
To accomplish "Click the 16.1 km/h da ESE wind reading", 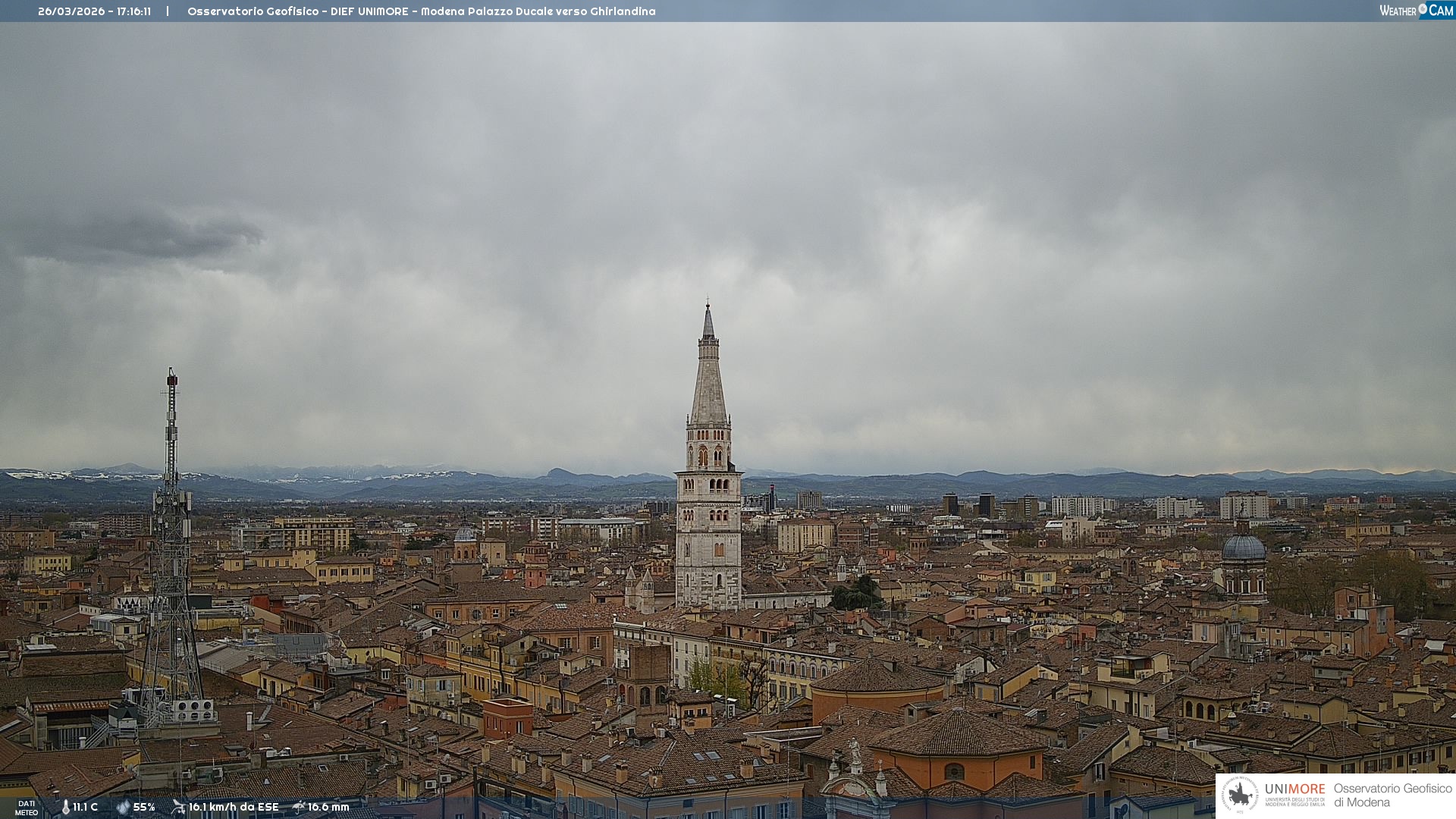I will 234,807.
